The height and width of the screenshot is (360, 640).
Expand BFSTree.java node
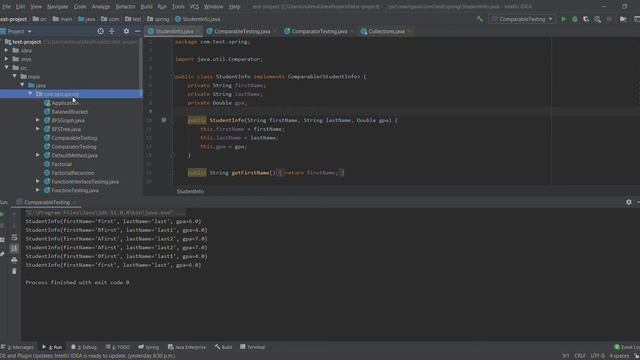click(38, 129)
